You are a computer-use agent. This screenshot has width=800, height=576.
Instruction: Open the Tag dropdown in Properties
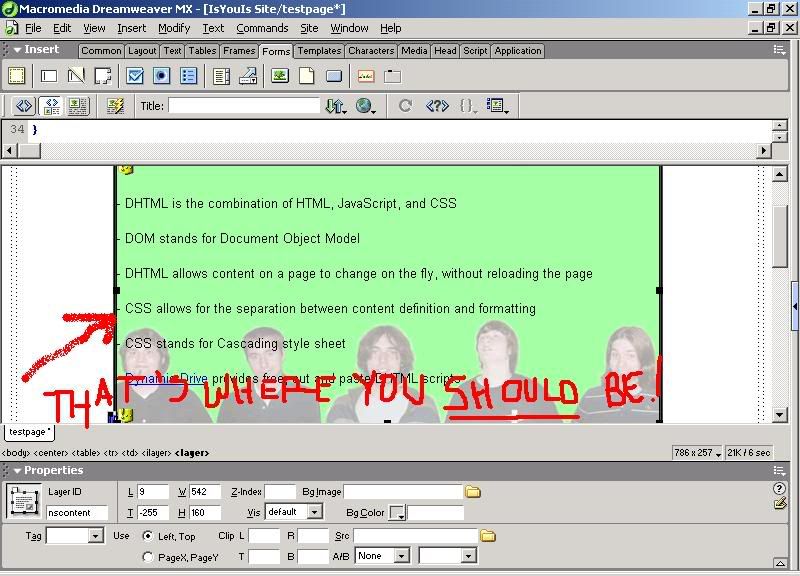coord(96,536)
